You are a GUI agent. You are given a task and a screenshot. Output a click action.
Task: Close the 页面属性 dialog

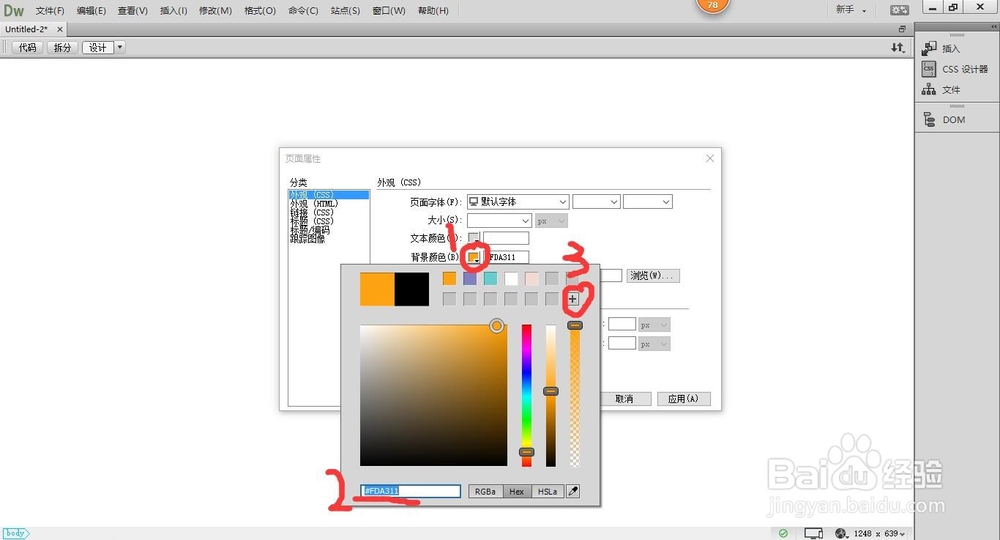[x=710, y=158]
